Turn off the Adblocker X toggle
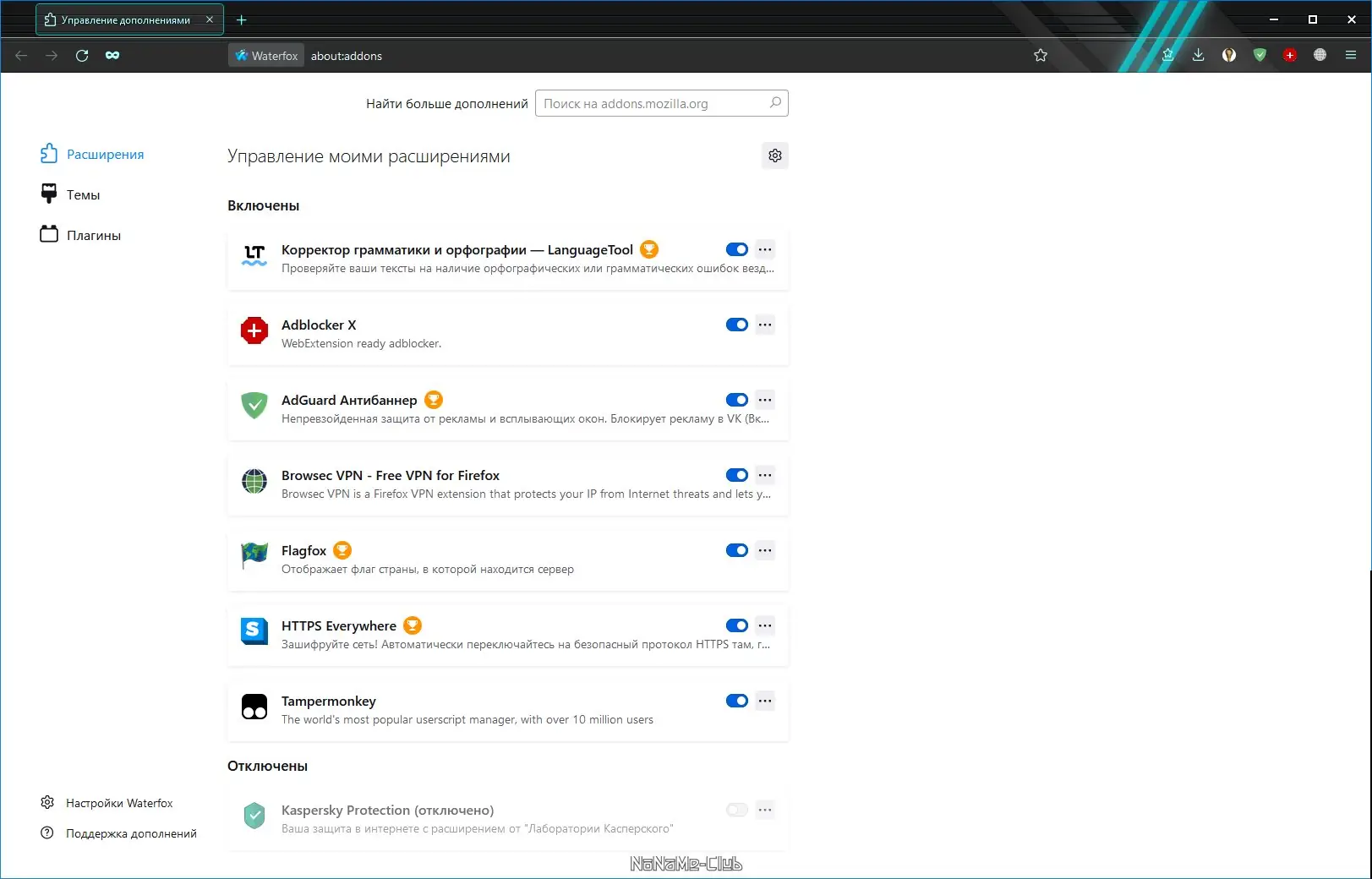 tap(737, 325)
